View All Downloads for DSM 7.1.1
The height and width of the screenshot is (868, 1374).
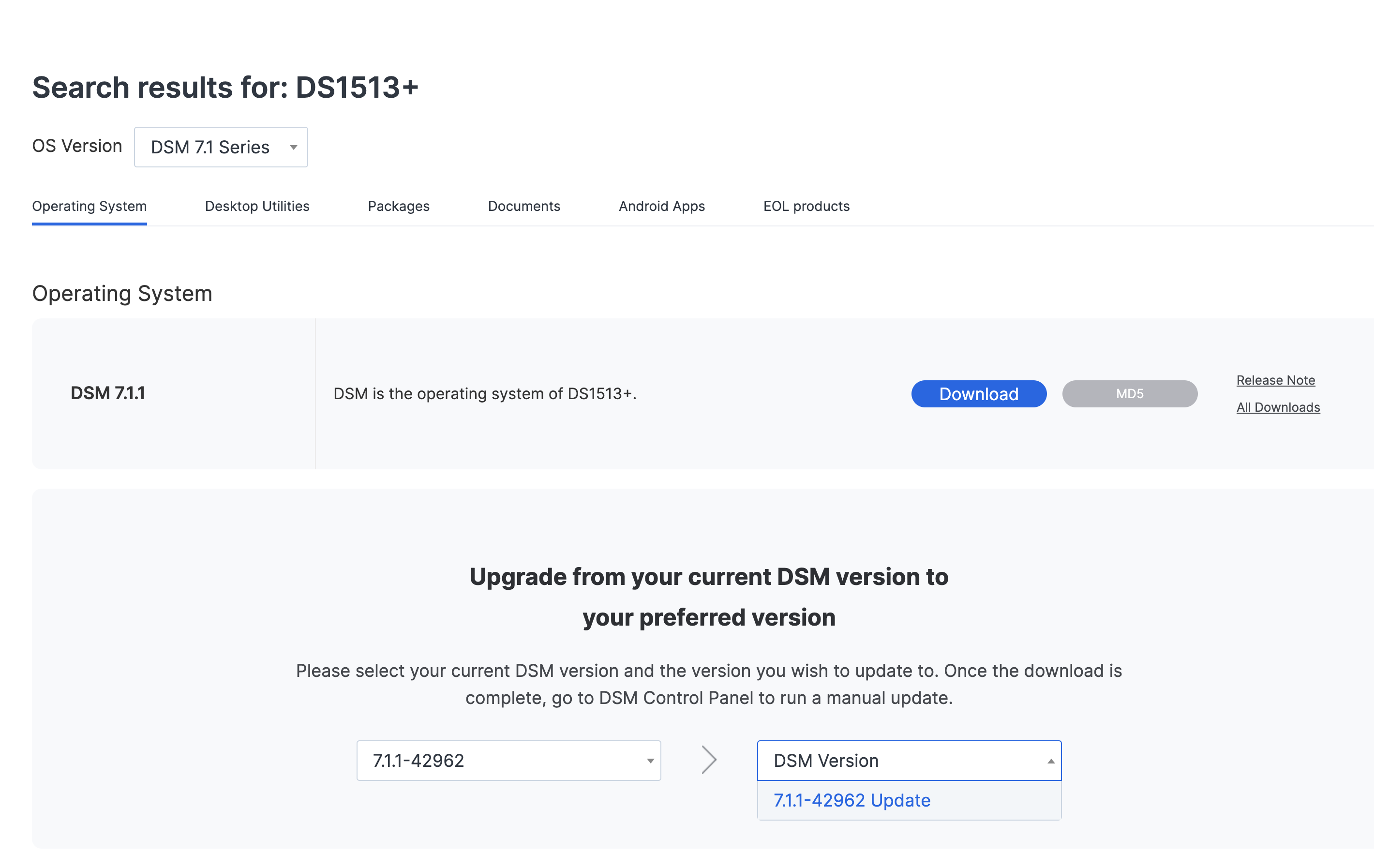tap(1278, 407)
